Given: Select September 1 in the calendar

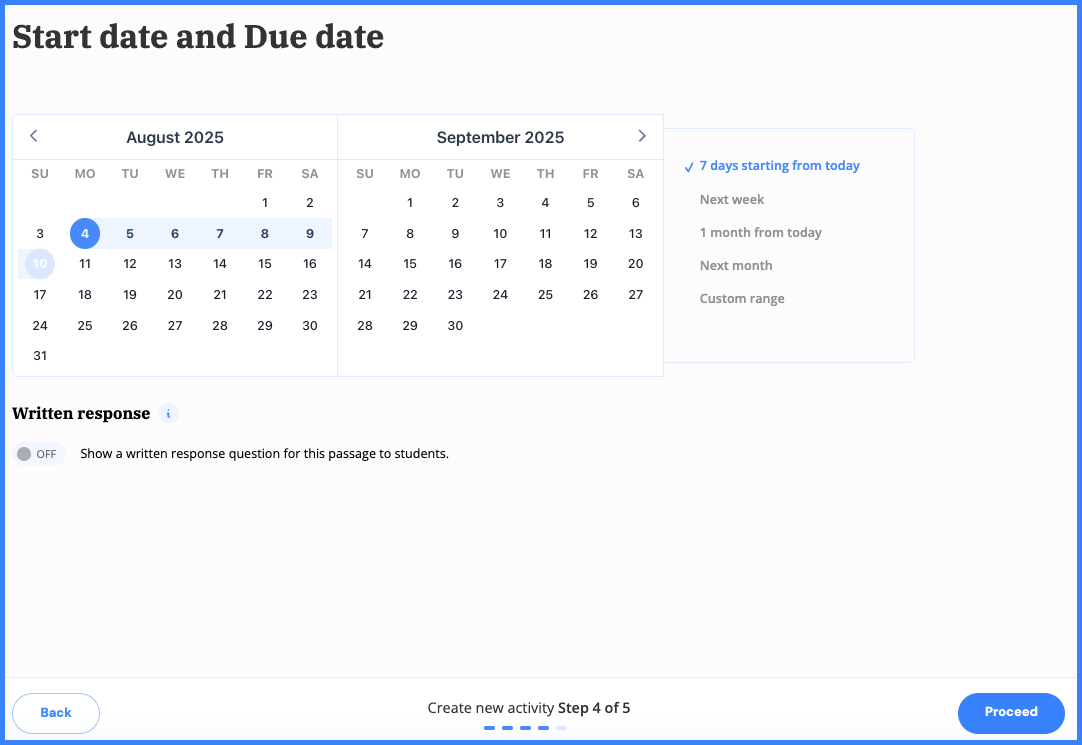Looking at the screenshot, I should point(410,202).
